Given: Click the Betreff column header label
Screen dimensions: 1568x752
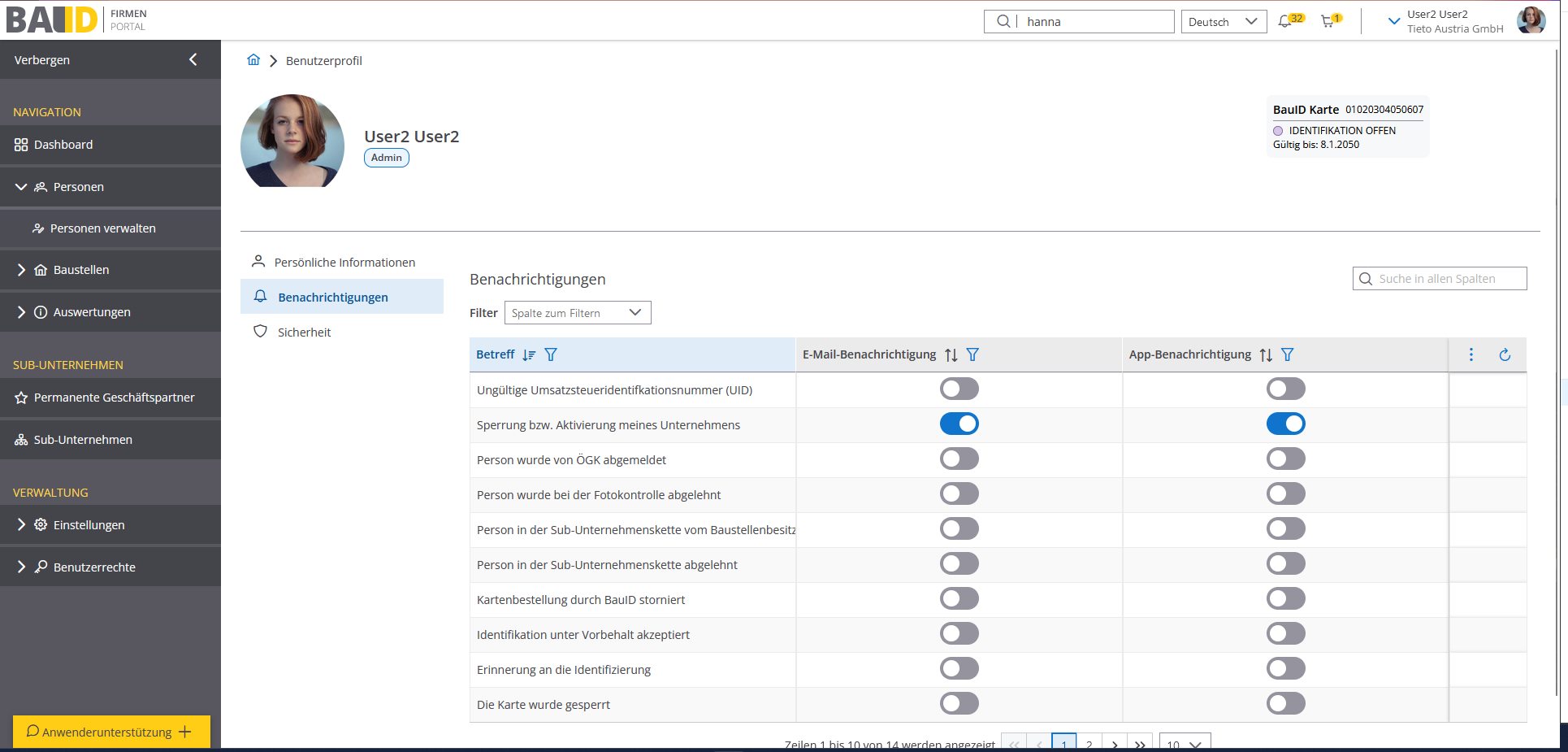Looking at the screenshot, I should 496,354.
